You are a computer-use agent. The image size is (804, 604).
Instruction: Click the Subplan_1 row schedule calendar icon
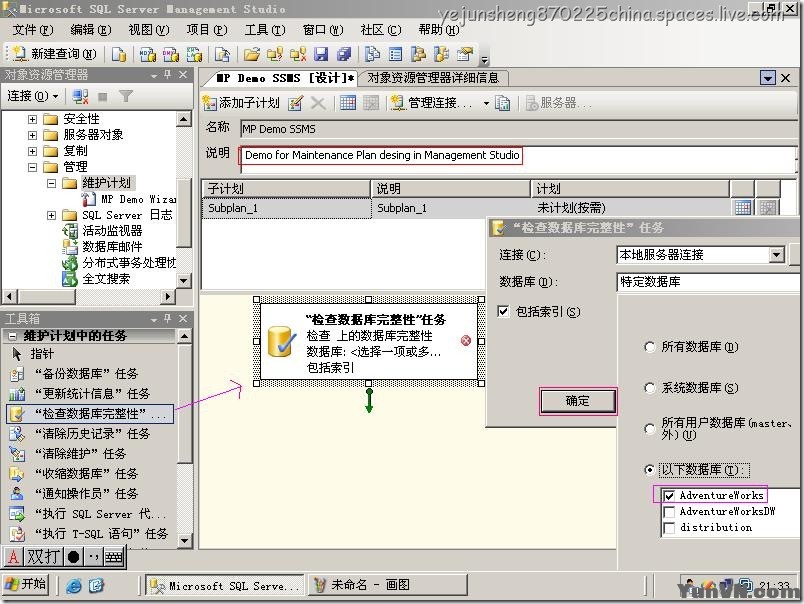[742, 207]
